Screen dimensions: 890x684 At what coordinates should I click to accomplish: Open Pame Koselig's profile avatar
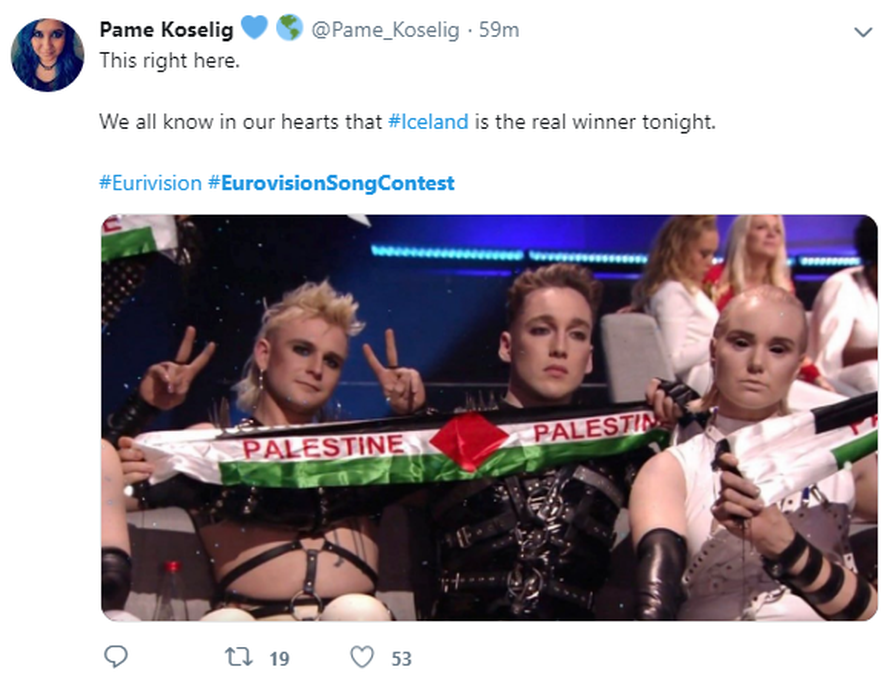[x=47, y=54]
